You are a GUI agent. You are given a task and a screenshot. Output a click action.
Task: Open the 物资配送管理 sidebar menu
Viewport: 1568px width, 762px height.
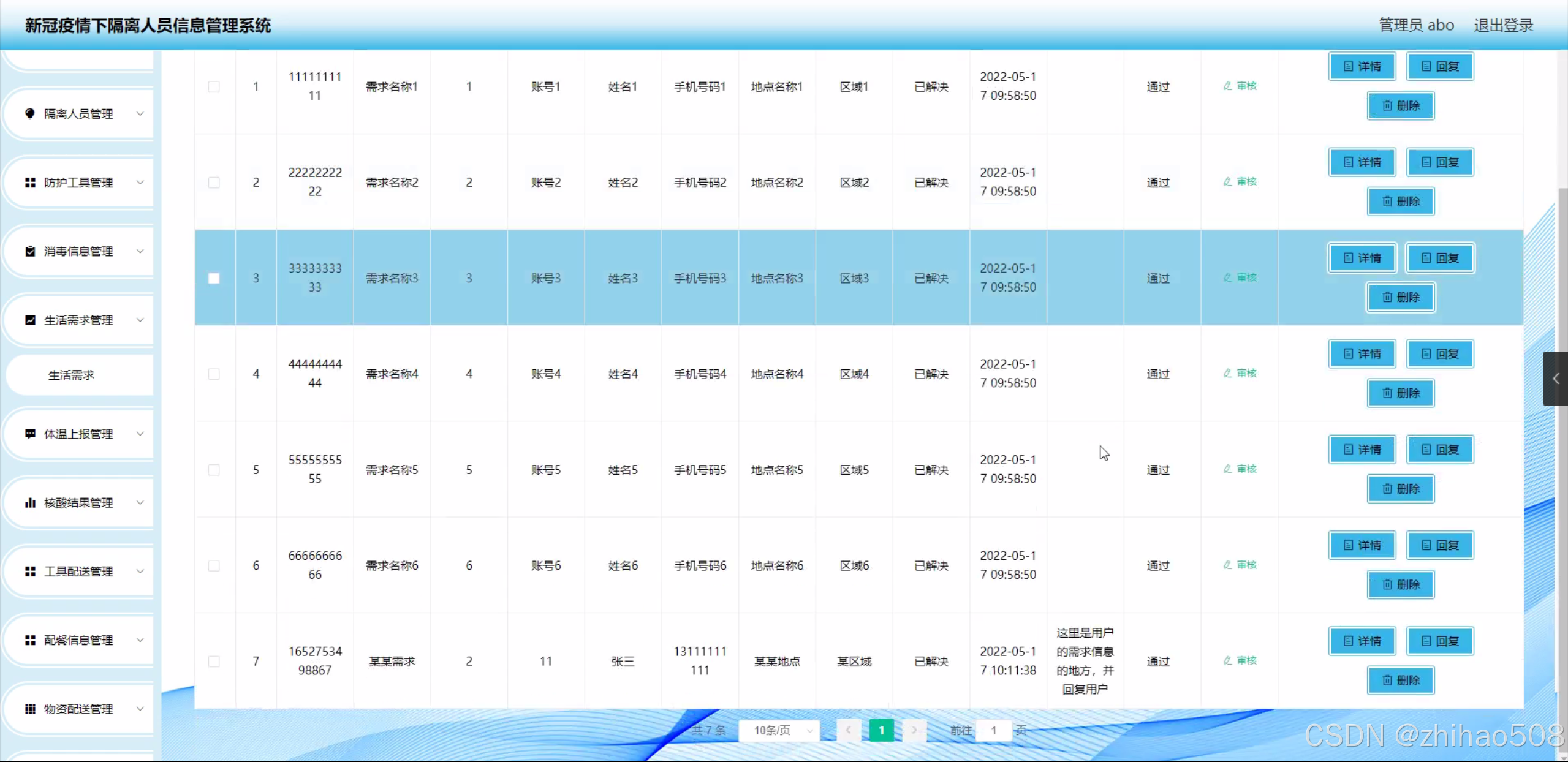[x=78, y=709]
